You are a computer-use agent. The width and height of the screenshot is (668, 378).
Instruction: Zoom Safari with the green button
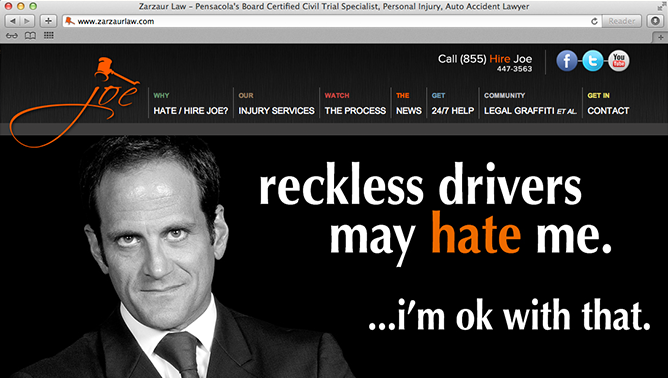[33, 6]
